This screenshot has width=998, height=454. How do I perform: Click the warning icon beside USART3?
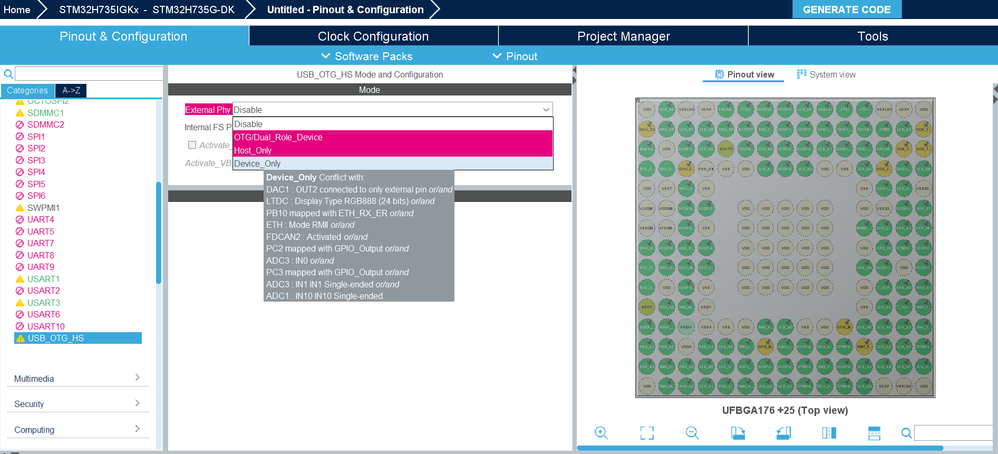[20, 302]
